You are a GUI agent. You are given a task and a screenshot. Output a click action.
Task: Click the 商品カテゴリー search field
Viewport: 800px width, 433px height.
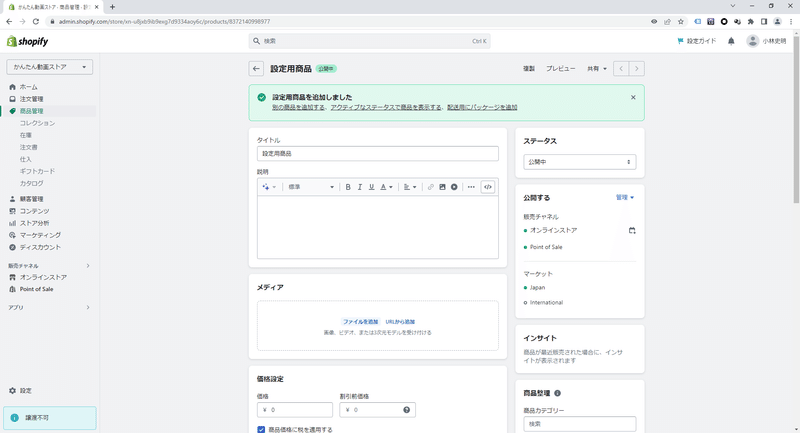coord(580,424)
